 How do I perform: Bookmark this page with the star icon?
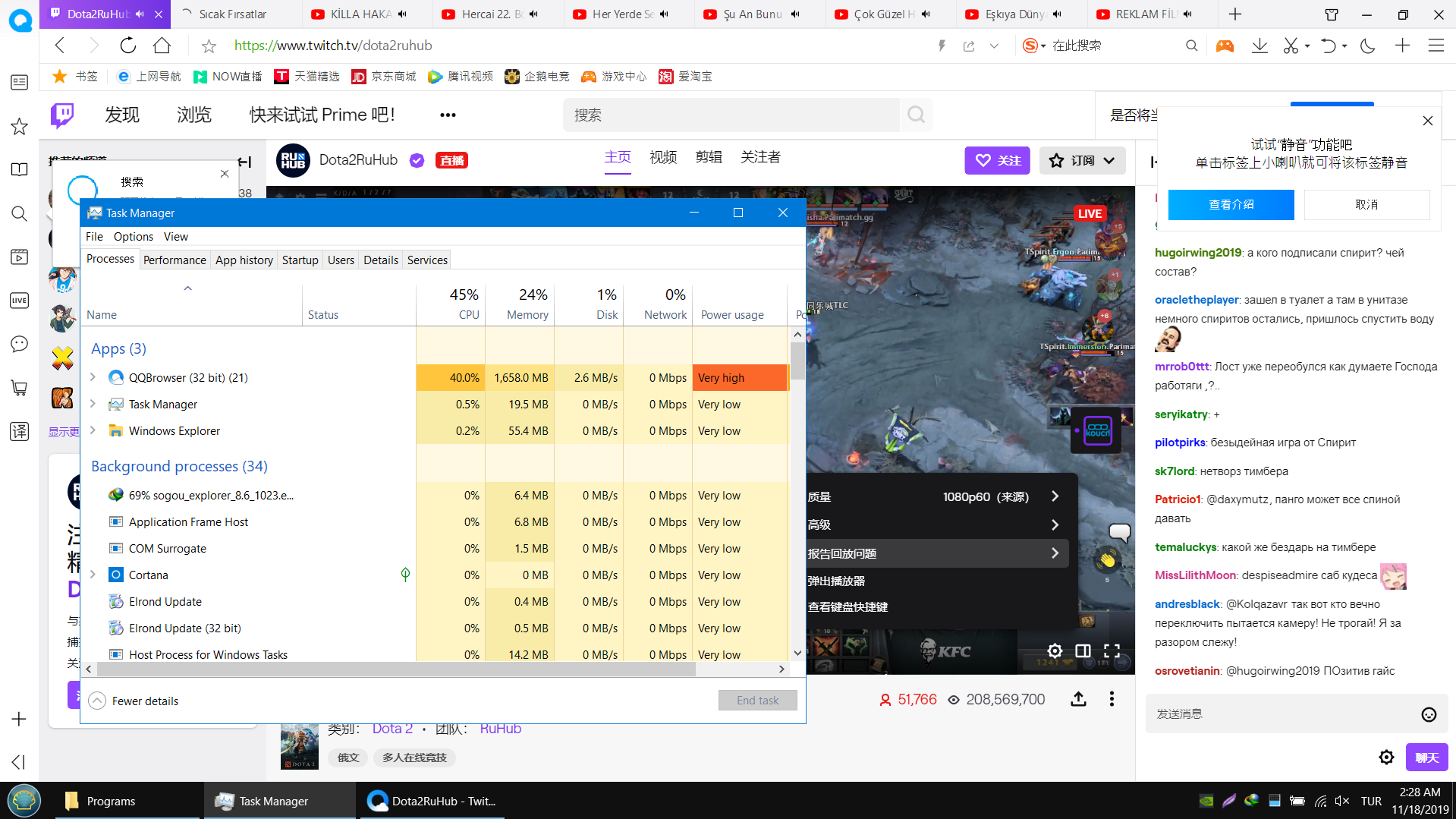click(209, 46)
